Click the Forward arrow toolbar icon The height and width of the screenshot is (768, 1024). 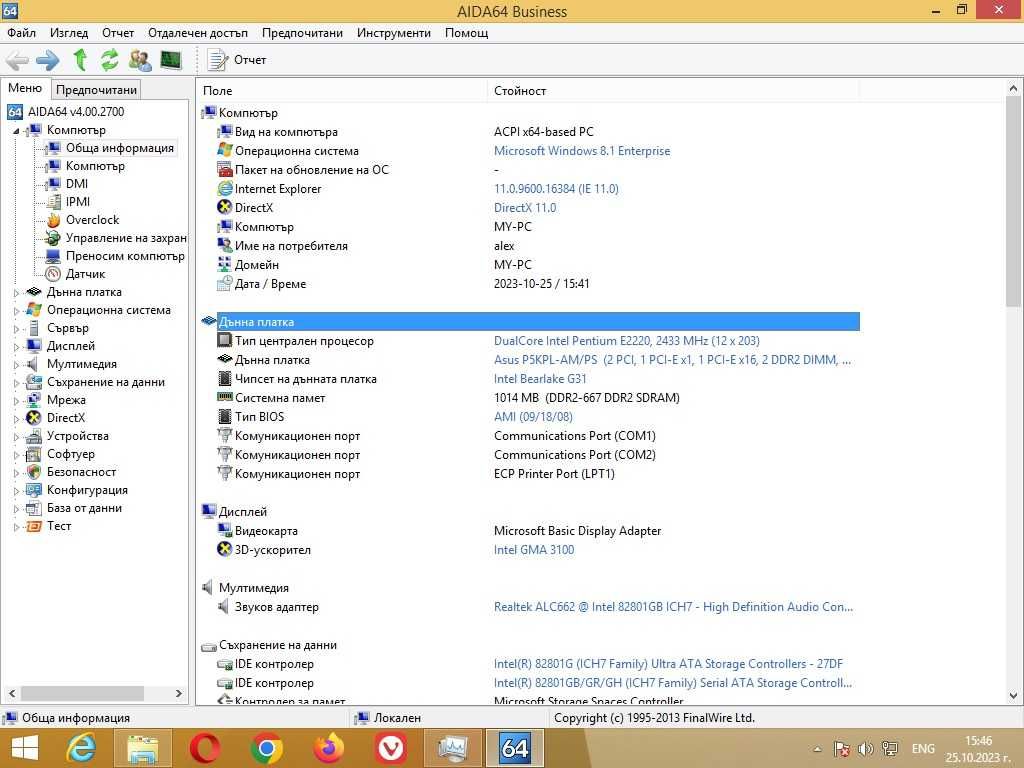click(48, 60)
